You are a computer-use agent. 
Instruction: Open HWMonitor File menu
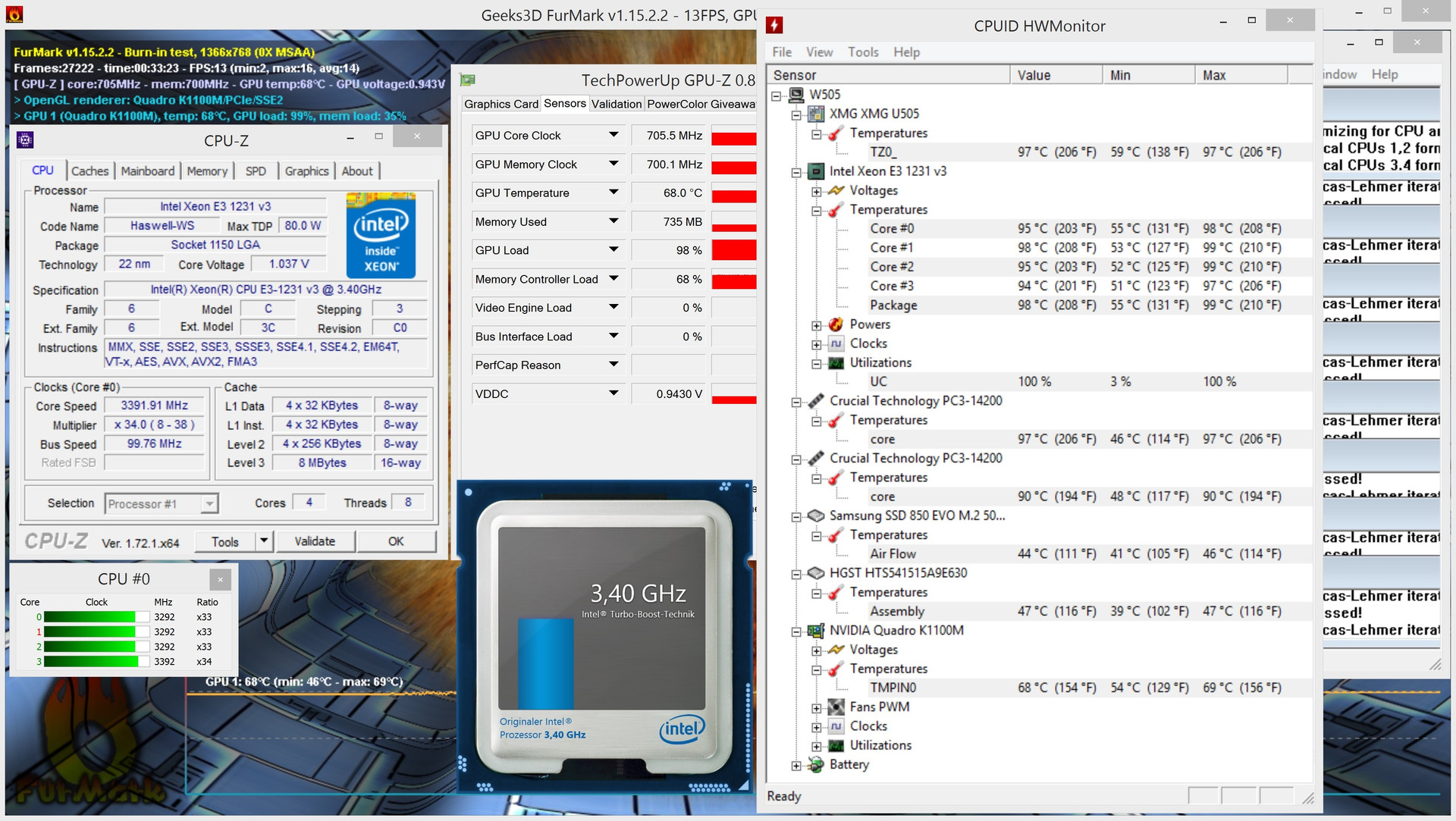tap(782, 52)
